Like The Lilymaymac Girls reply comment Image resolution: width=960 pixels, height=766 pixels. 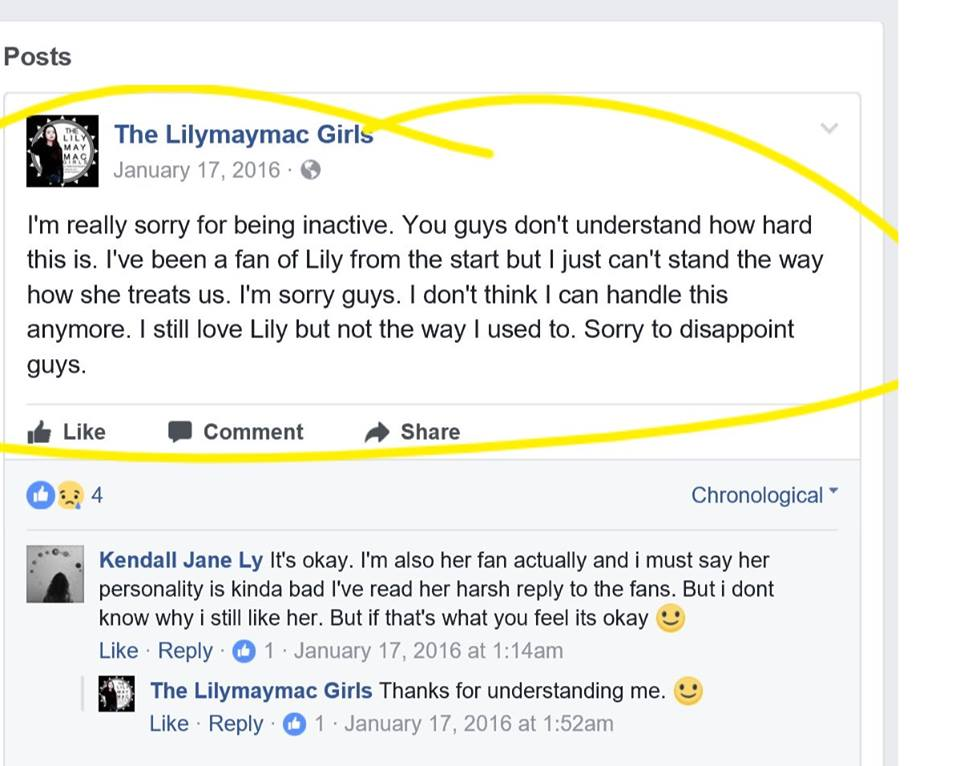(168, 723)
